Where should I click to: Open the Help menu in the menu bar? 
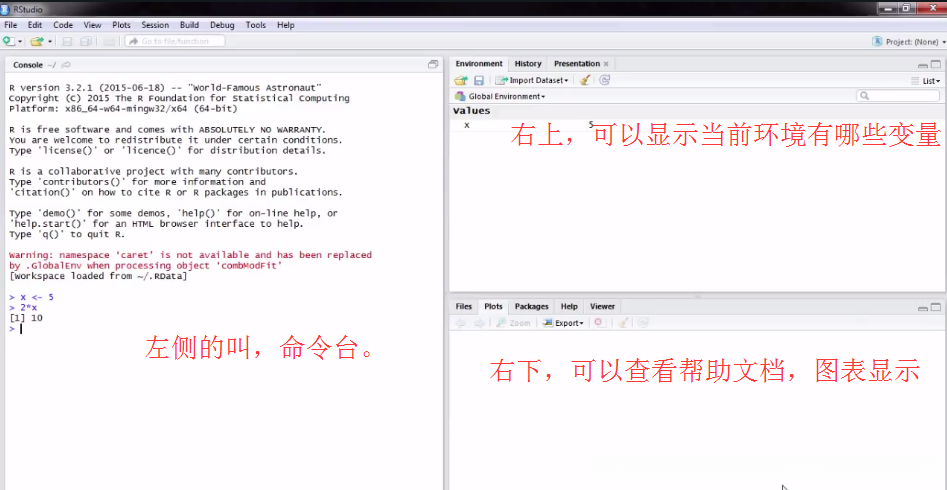point(286,25)
